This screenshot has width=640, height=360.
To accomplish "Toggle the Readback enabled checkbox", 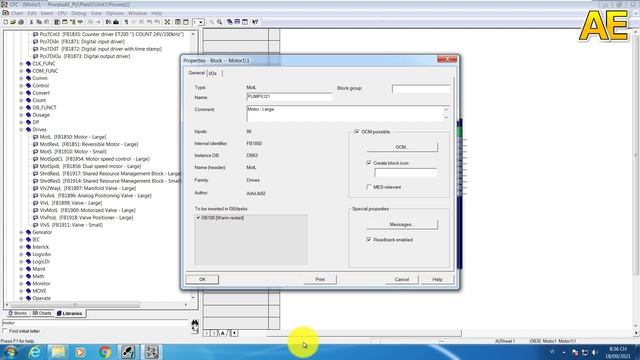I will (x=369, y=240).
